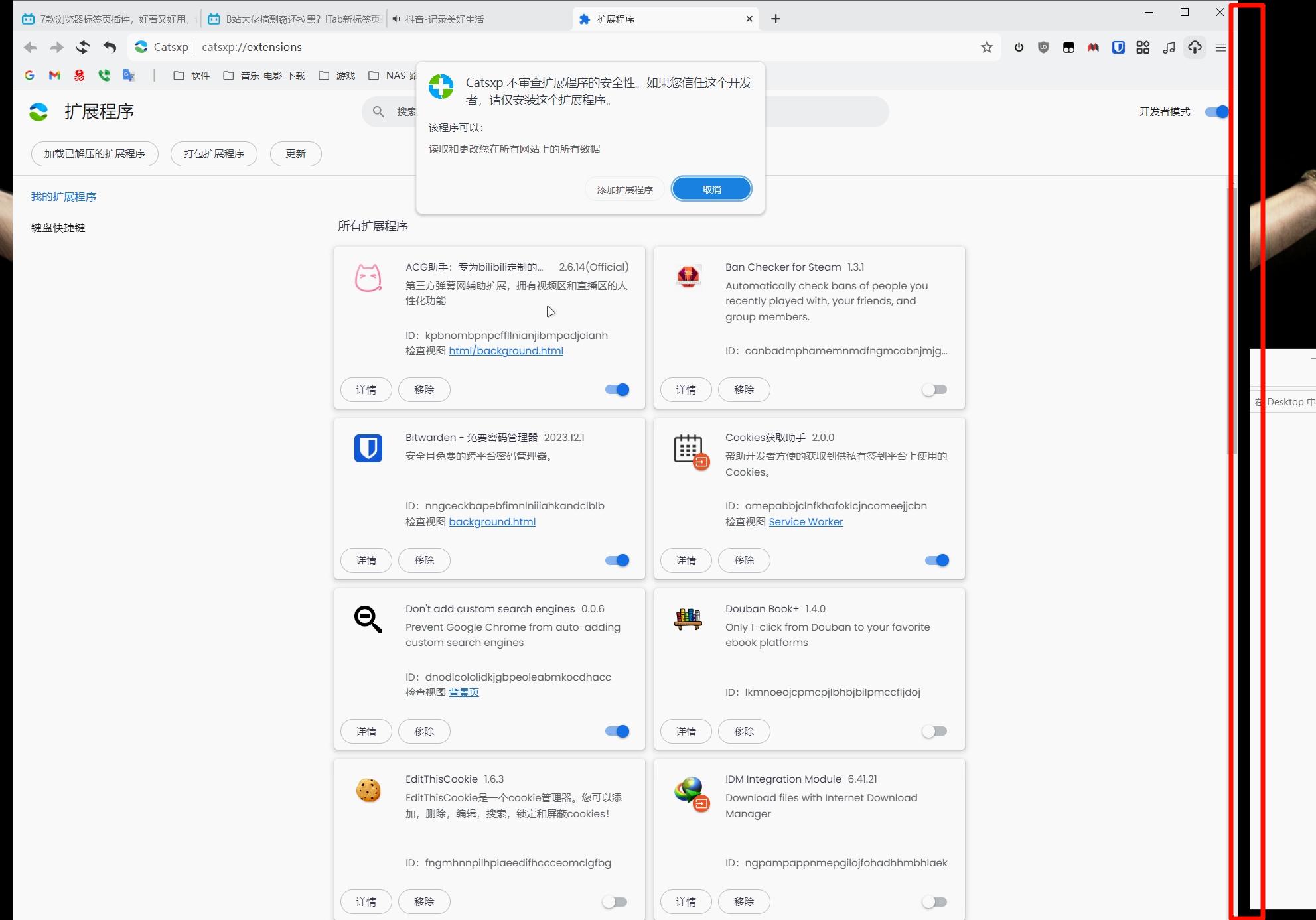Image resolution: width=1316 pixels, height=920 pixels.
Task: Open the 软件 bookmarks folder
Action: pyautogui.click(x=191, y=76)
